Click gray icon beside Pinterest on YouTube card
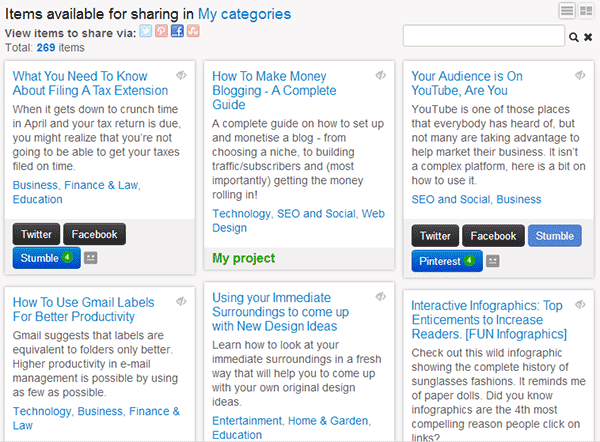The height and width of the screenshot is (442, 600). 493,261
